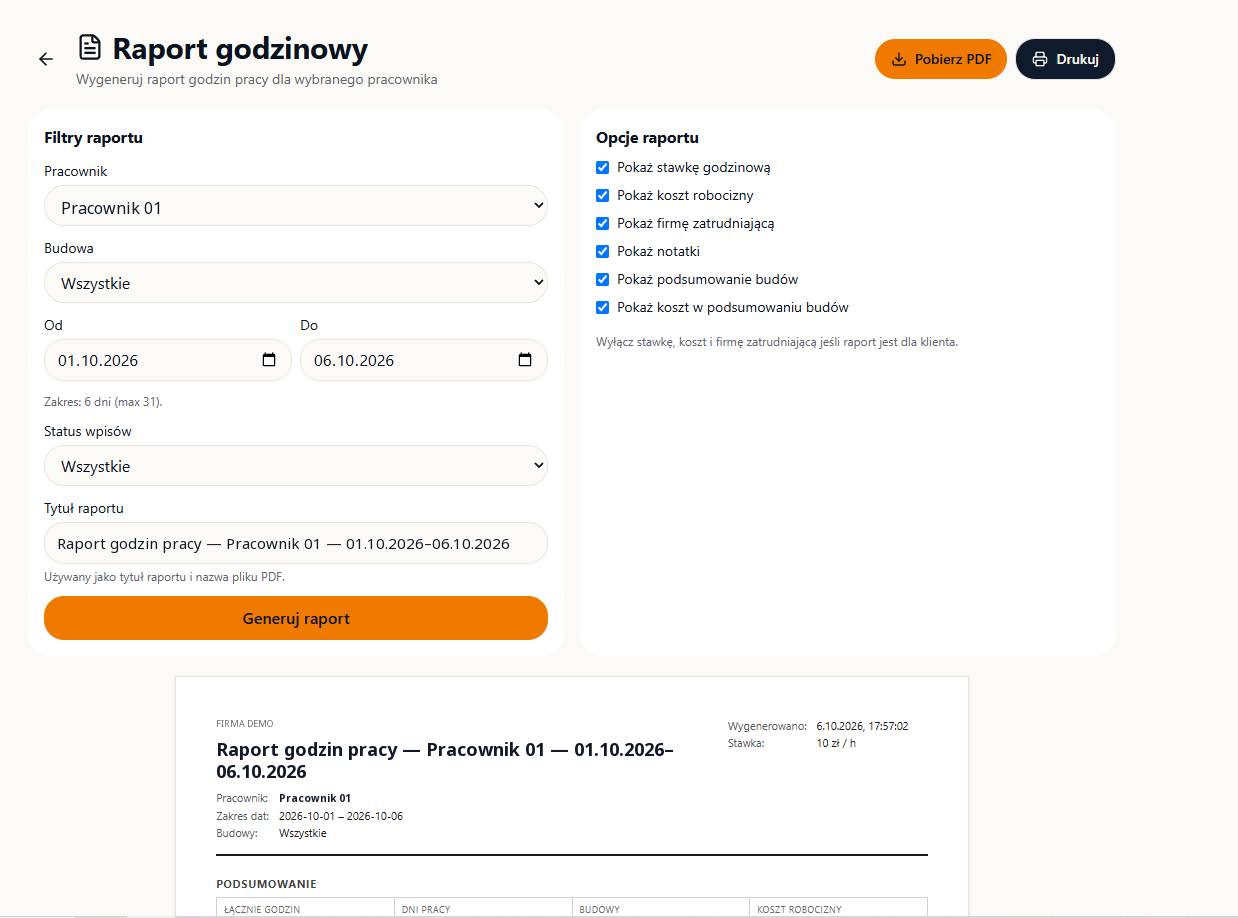Image resolution: width=1238 pixels, height=918 pixels.
Task: Open calendar picker in the Od date field
Action: 268,360
